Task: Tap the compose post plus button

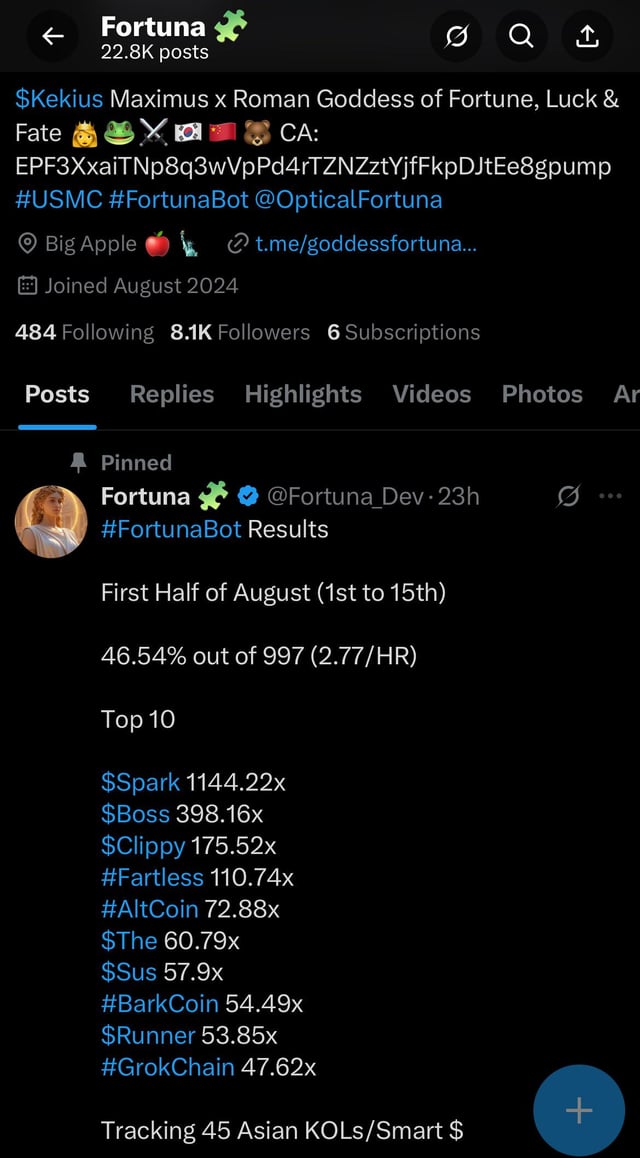Action: 579,1110
